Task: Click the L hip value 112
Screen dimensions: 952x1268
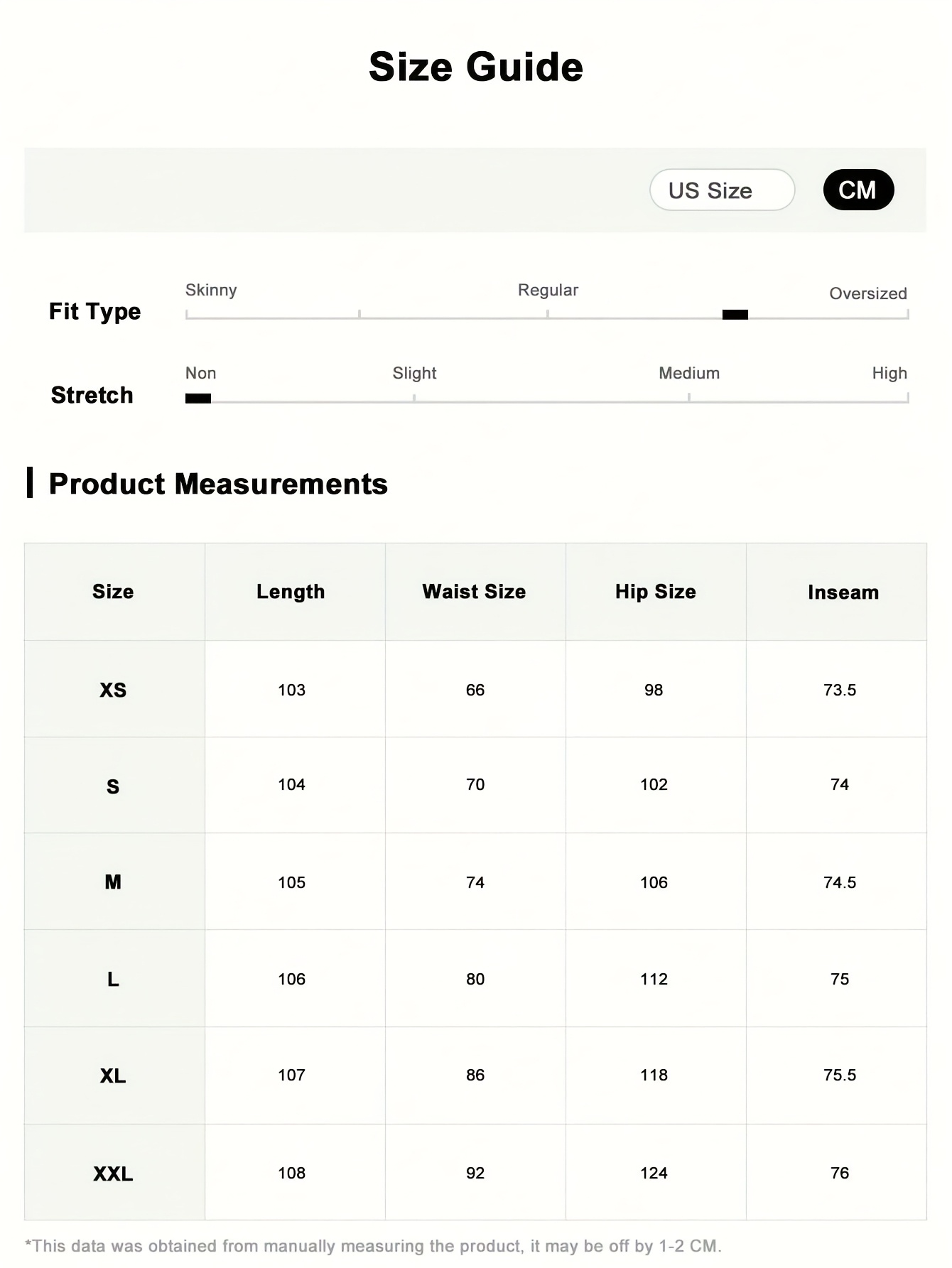Action: (654, 979)
